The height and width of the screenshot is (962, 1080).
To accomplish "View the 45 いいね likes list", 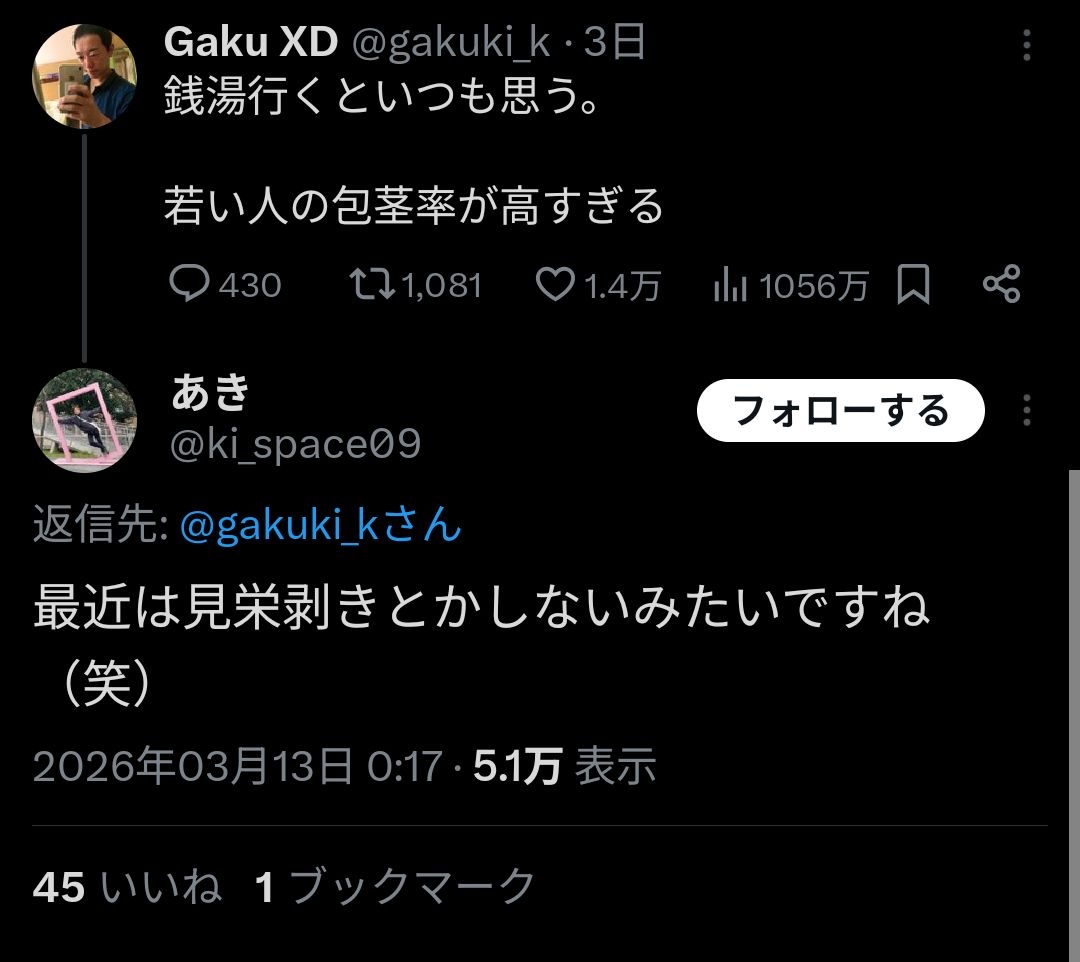I will click(x=127, y=886).
